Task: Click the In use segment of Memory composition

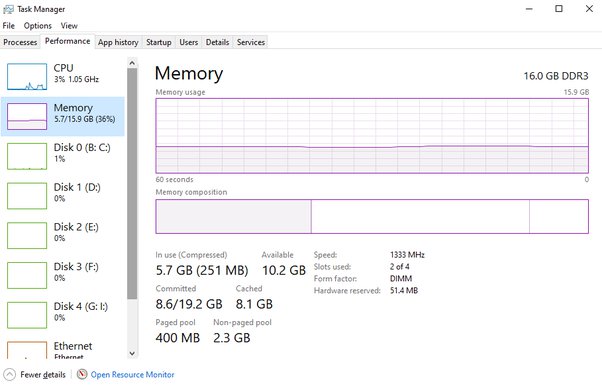Action: (233, 216)
